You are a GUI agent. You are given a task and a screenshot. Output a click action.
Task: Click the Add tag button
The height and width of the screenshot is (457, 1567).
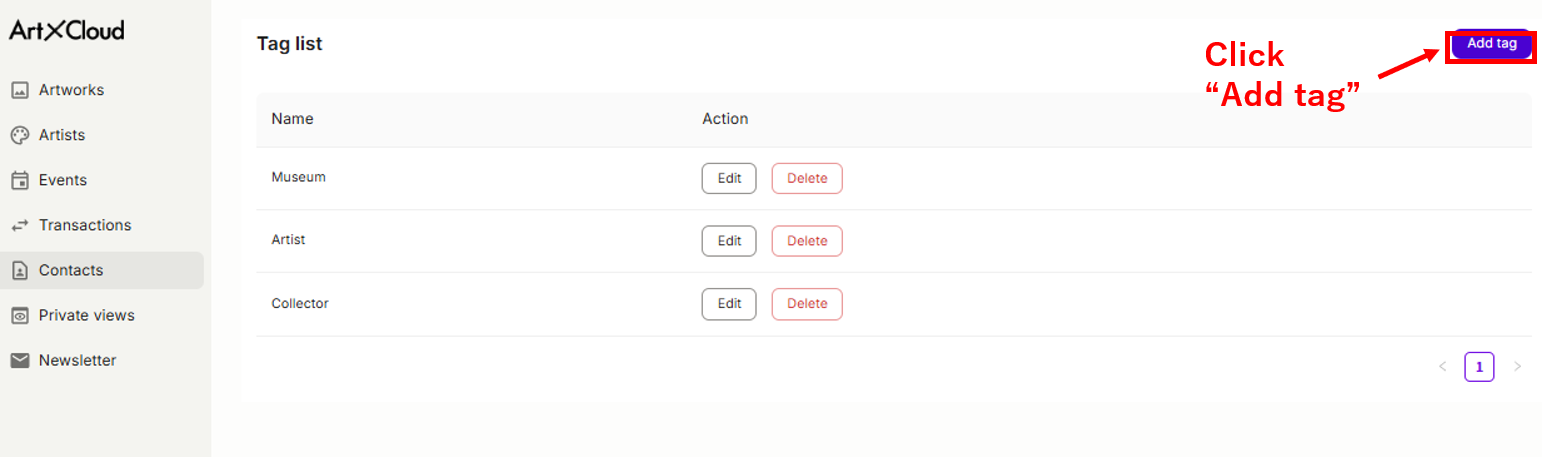point(1491,44)
